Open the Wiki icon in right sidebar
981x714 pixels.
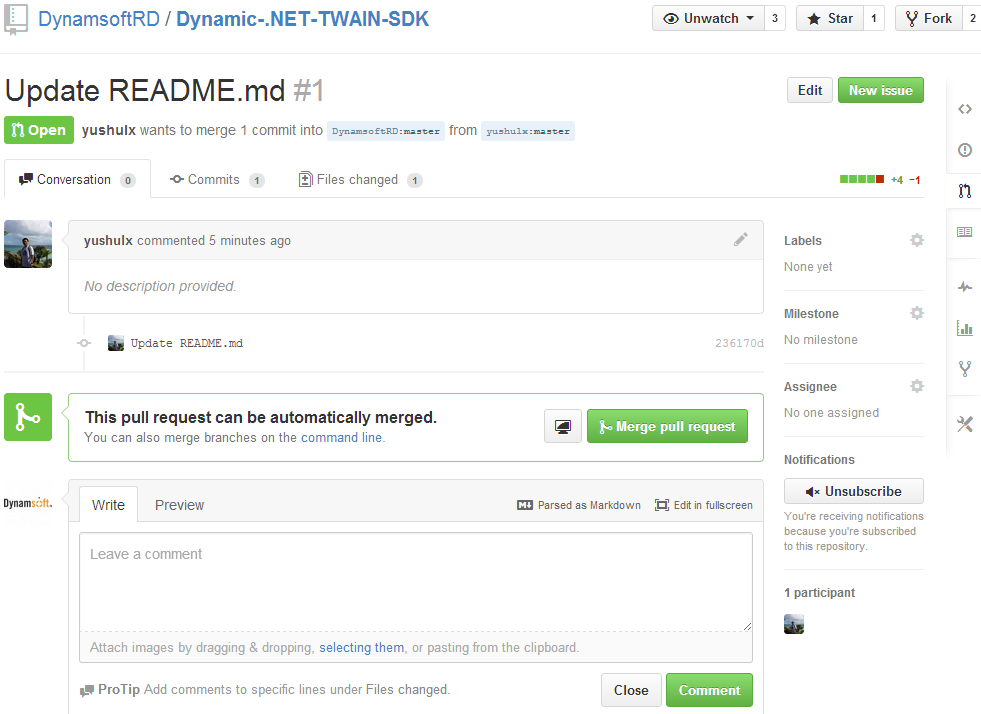pos(964,232)
